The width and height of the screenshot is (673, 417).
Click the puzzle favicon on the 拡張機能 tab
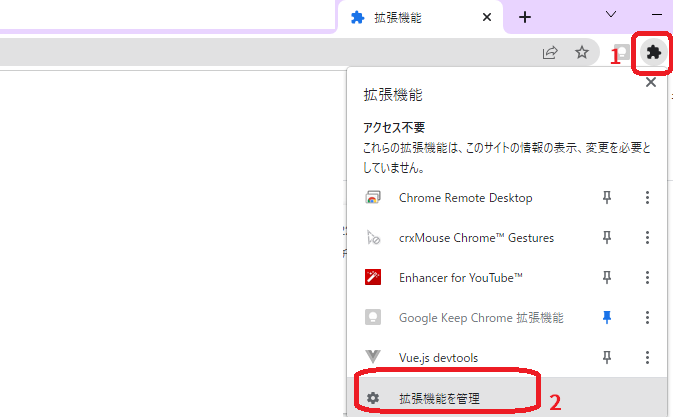[357, 17]
